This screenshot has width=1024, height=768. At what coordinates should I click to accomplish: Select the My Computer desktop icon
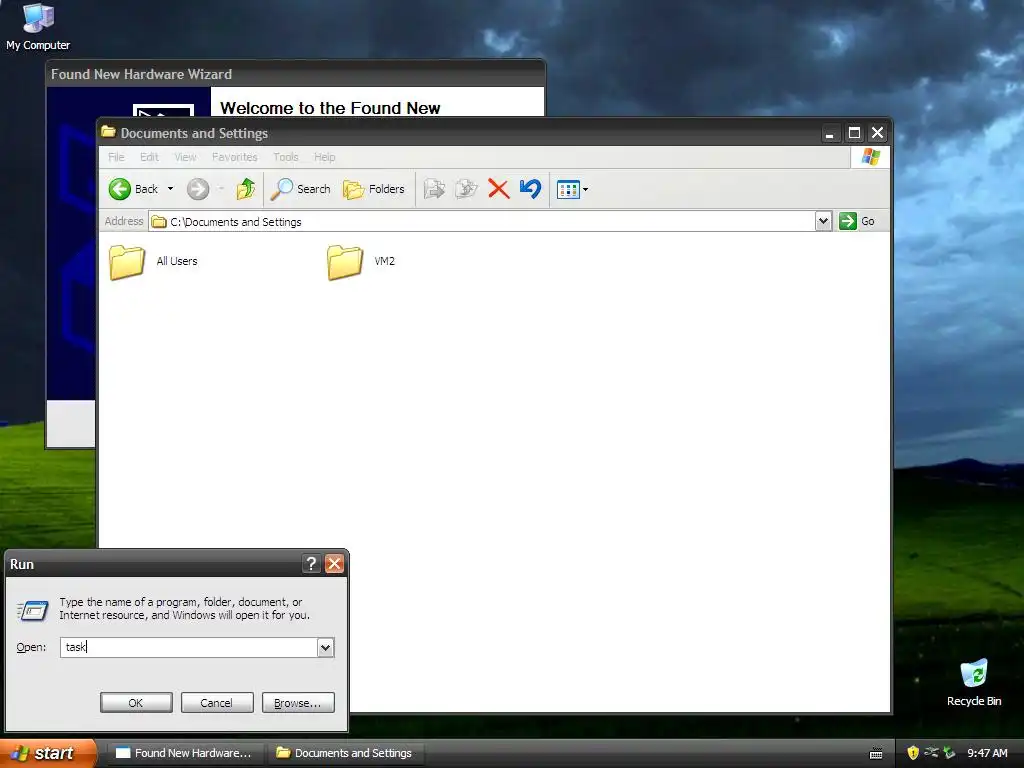click(x=38, y=27)
